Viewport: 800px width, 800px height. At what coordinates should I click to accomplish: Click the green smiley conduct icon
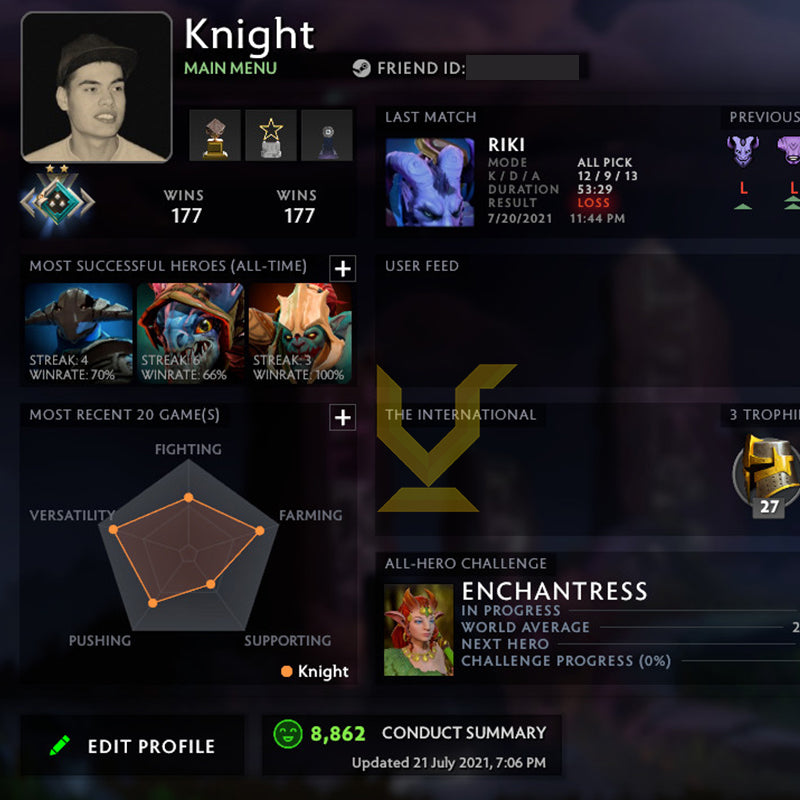click(x=288, y=734)
